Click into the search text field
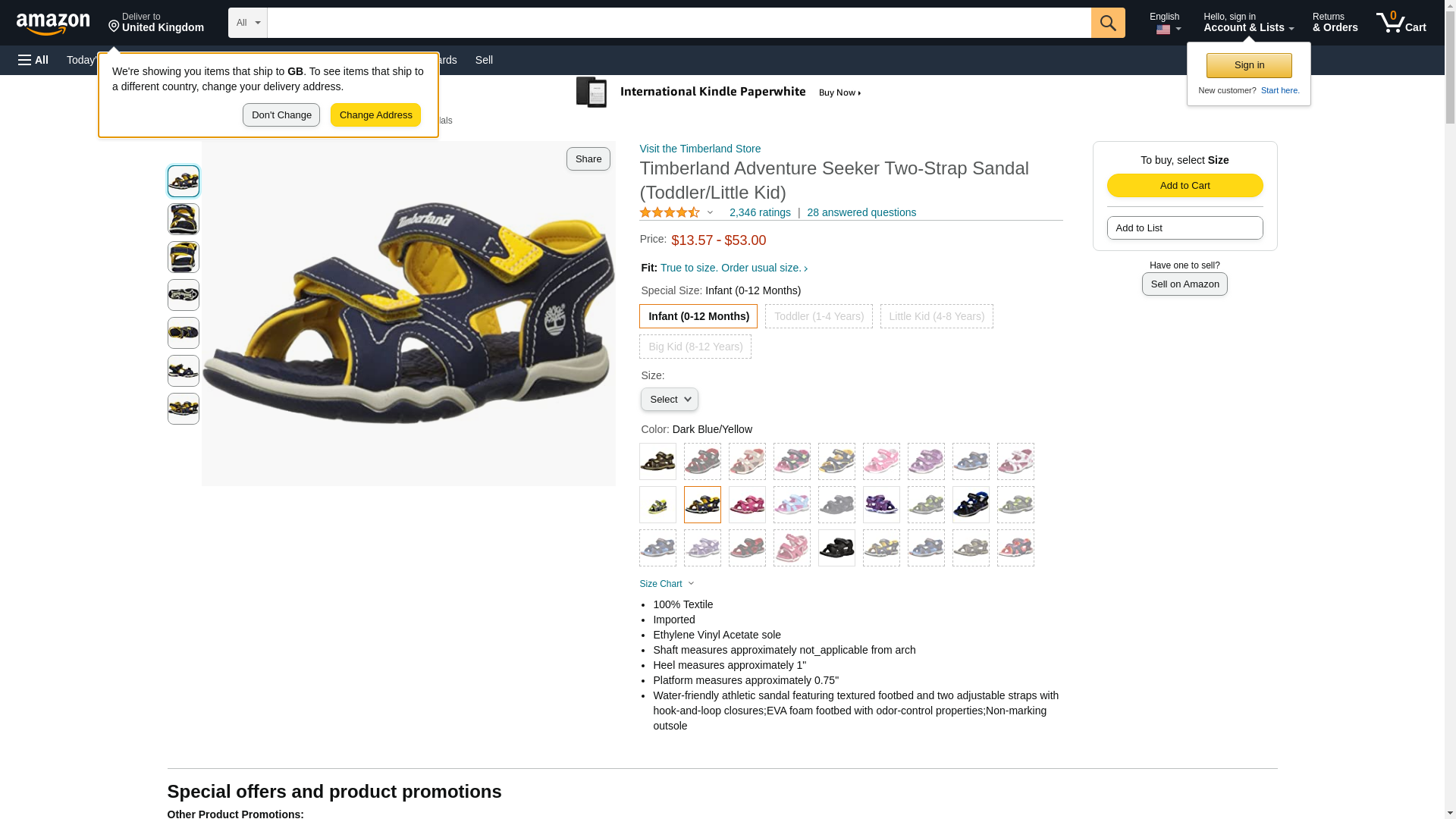This screenshot has width=1456, height=819. [679, 23]
